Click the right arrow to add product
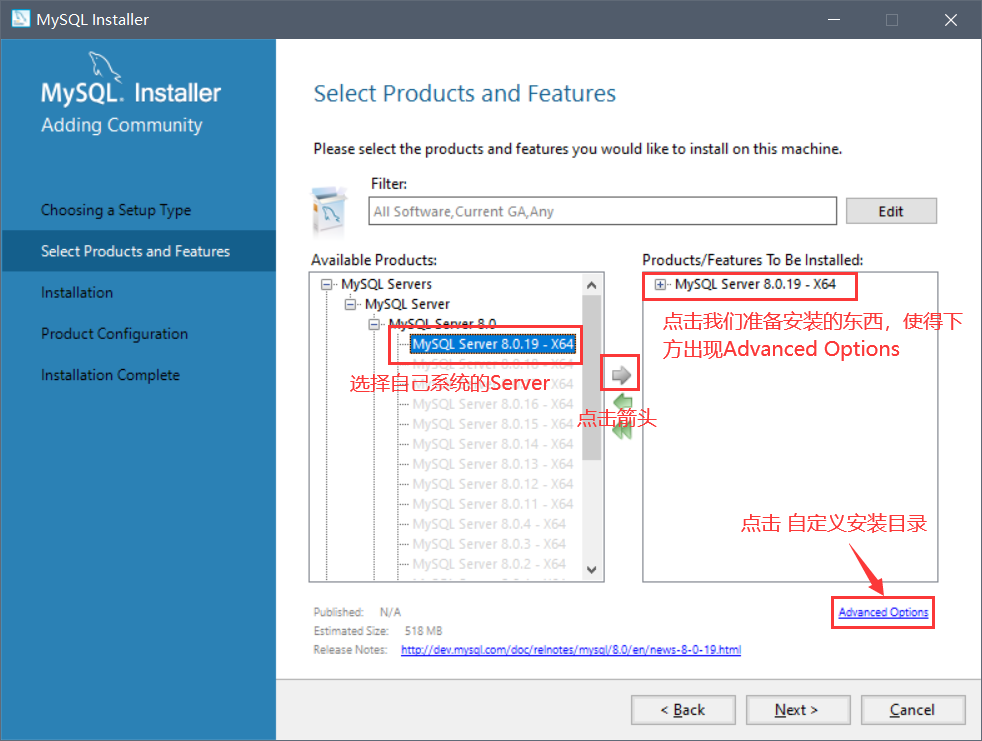Image resolution: width=982 pixels, height=741 pixels. click(x=621, y=375)
